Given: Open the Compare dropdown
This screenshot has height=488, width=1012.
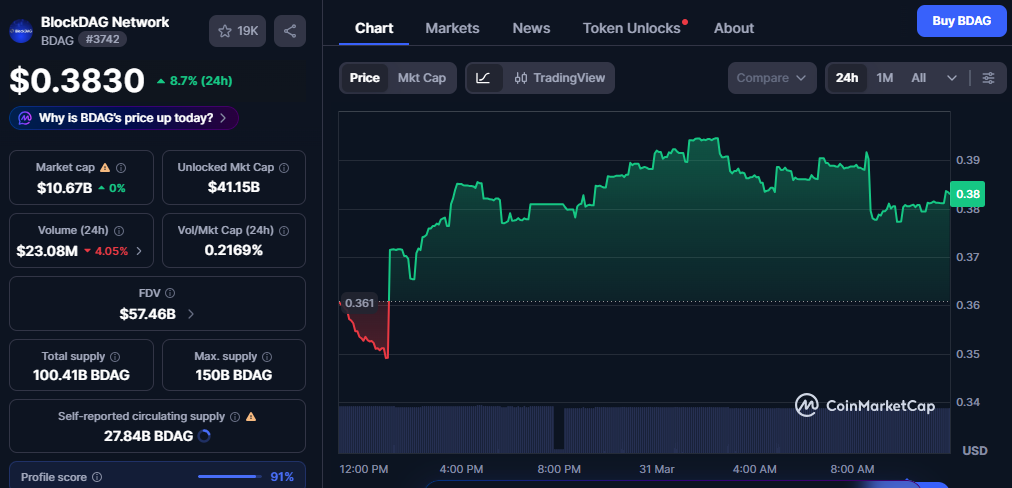Looking at the screenshot, I should coord(772,78).
